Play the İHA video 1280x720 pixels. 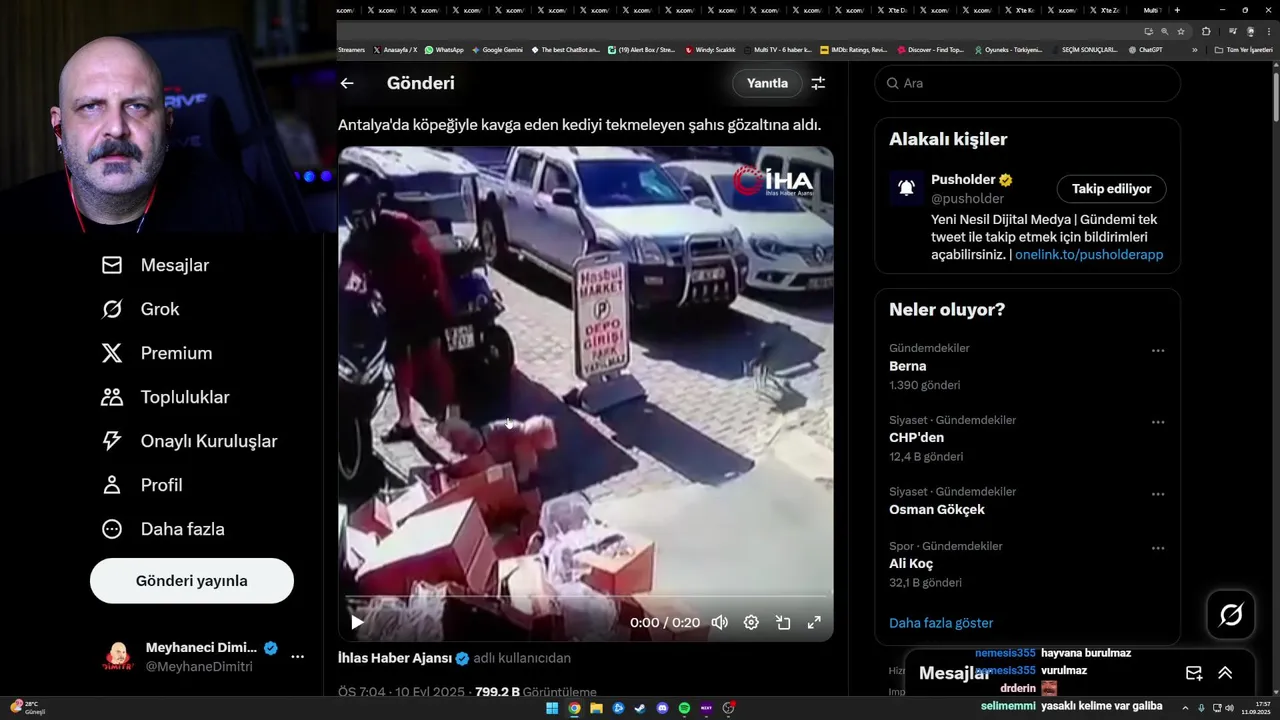(357, 622)
